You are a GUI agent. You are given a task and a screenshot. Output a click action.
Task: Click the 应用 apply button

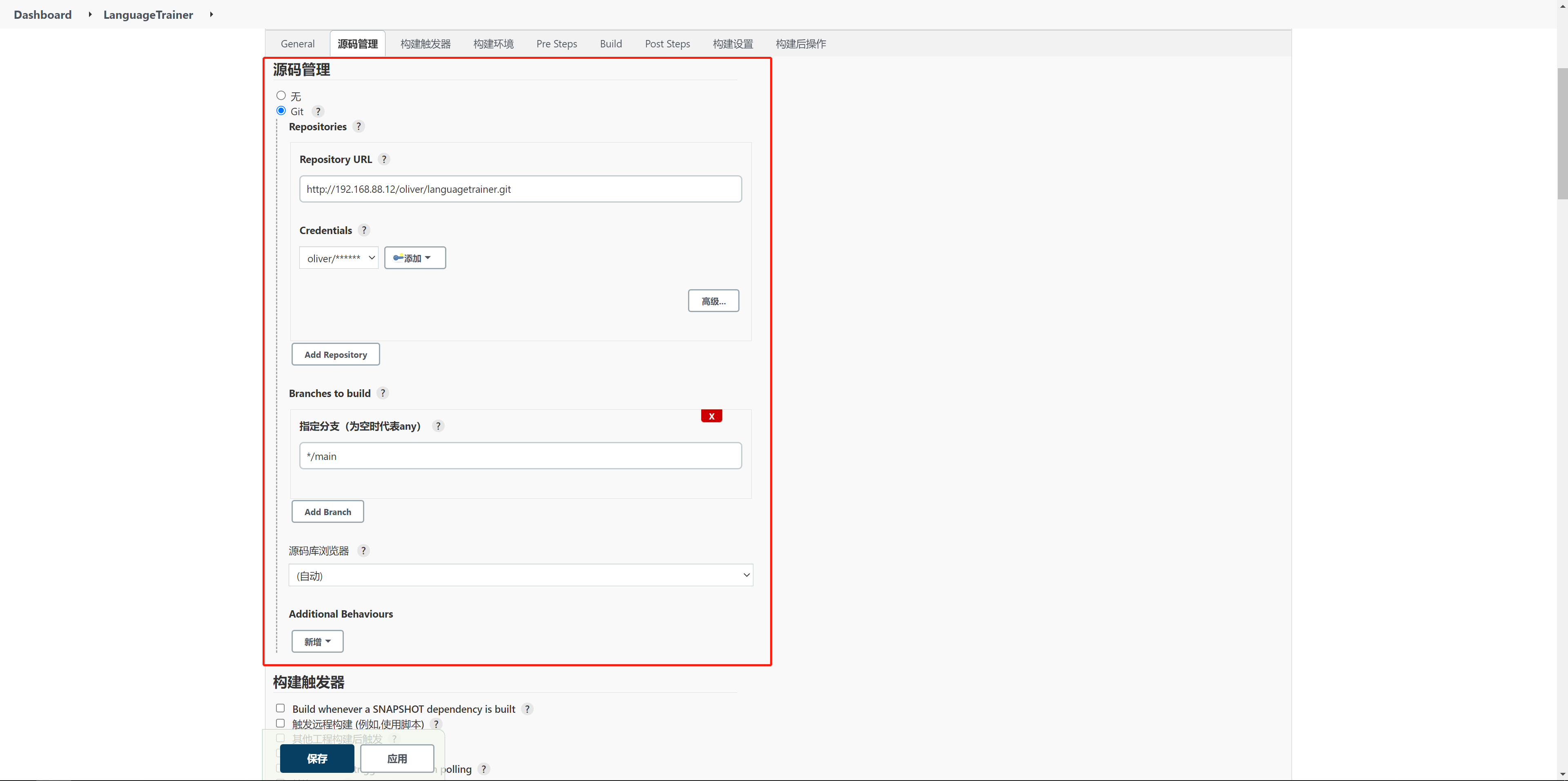[x=397, y=759]
